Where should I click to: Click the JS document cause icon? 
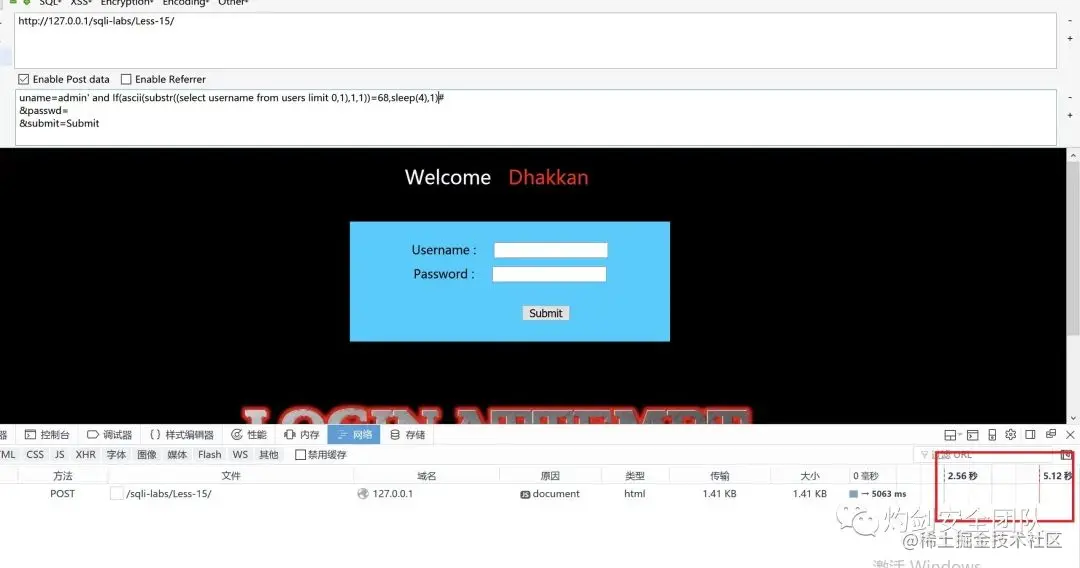(525, 494)
